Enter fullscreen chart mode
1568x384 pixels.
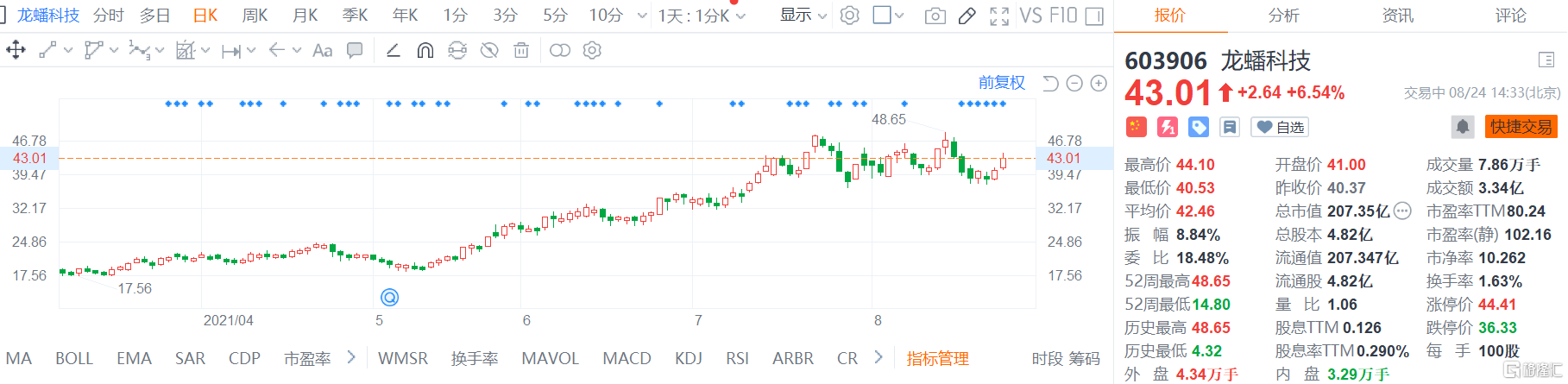pos(999,16)
